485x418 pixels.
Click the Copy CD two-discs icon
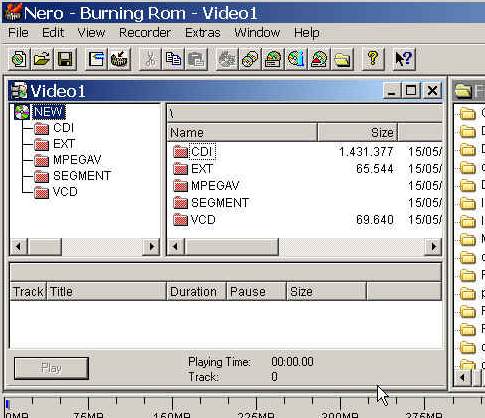click(250, 59)
